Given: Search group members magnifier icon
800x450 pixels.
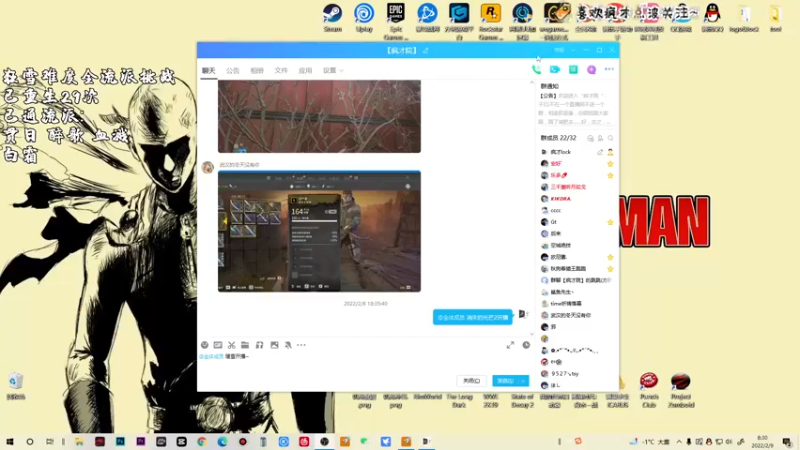Looking at the screenshot, I should point(610,138).
